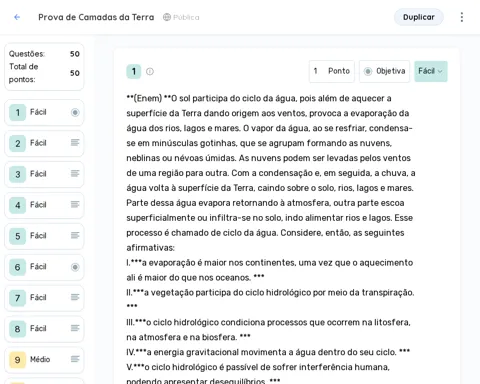Go back using the left arrow icon
Image resolution: width=480 pixels, height=384 pixels.
pyautogui.click(x=17, y=17)
